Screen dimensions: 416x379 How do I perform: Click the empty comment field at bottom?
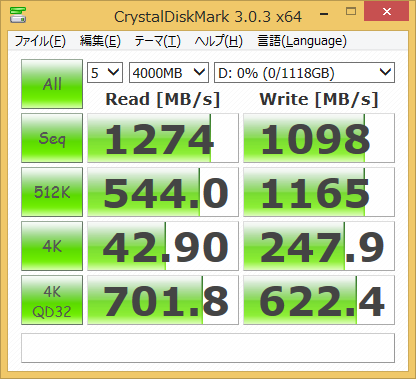point(208,348)
